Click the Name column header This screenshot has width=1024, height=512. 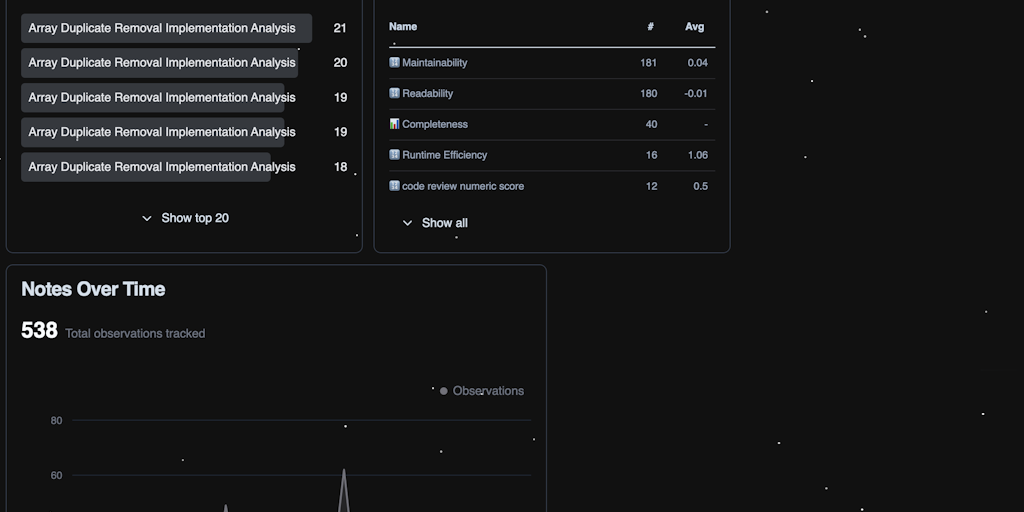pos(403,27)
